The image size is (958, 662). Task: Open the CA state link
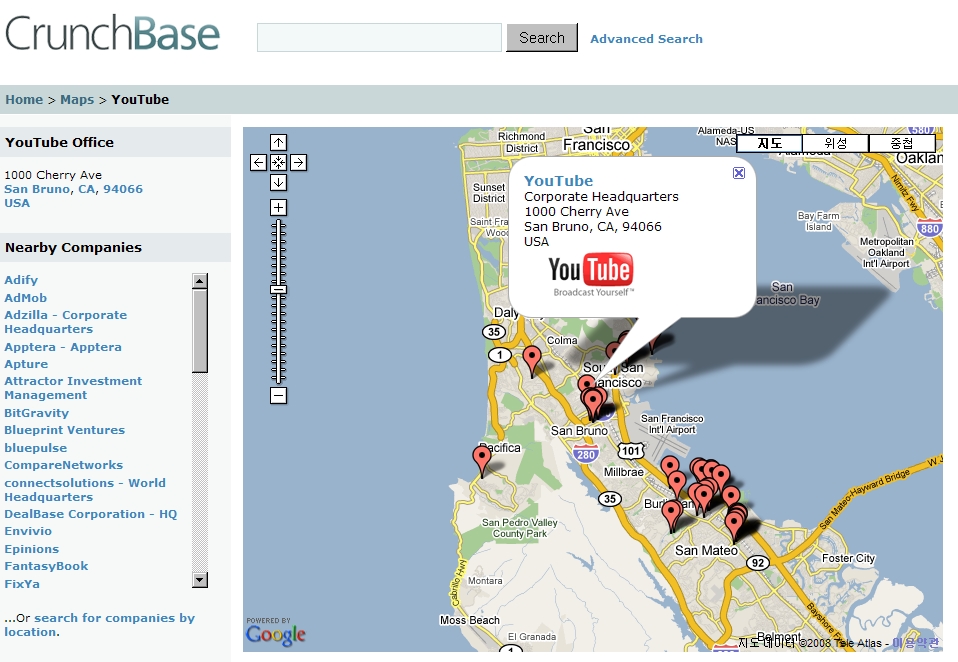[x=87, y=189]
